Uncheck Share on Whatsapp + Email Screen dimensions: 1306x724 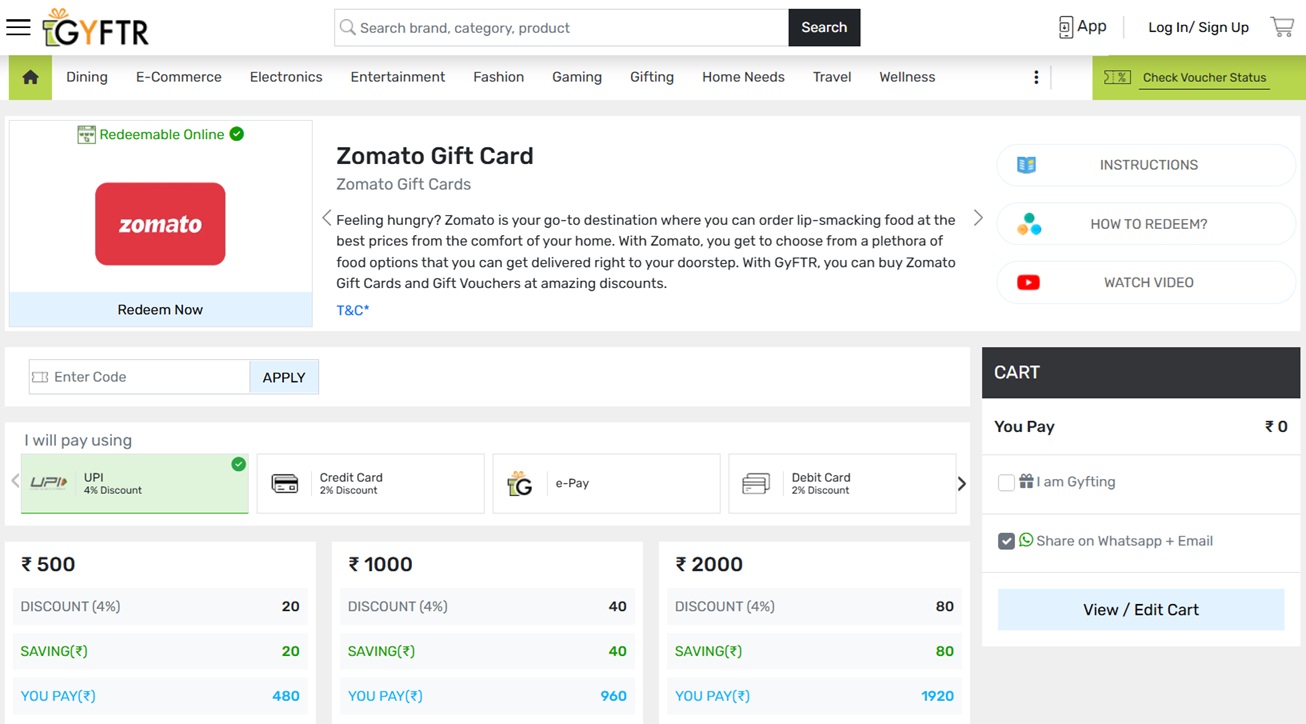tap(1006, 541)
